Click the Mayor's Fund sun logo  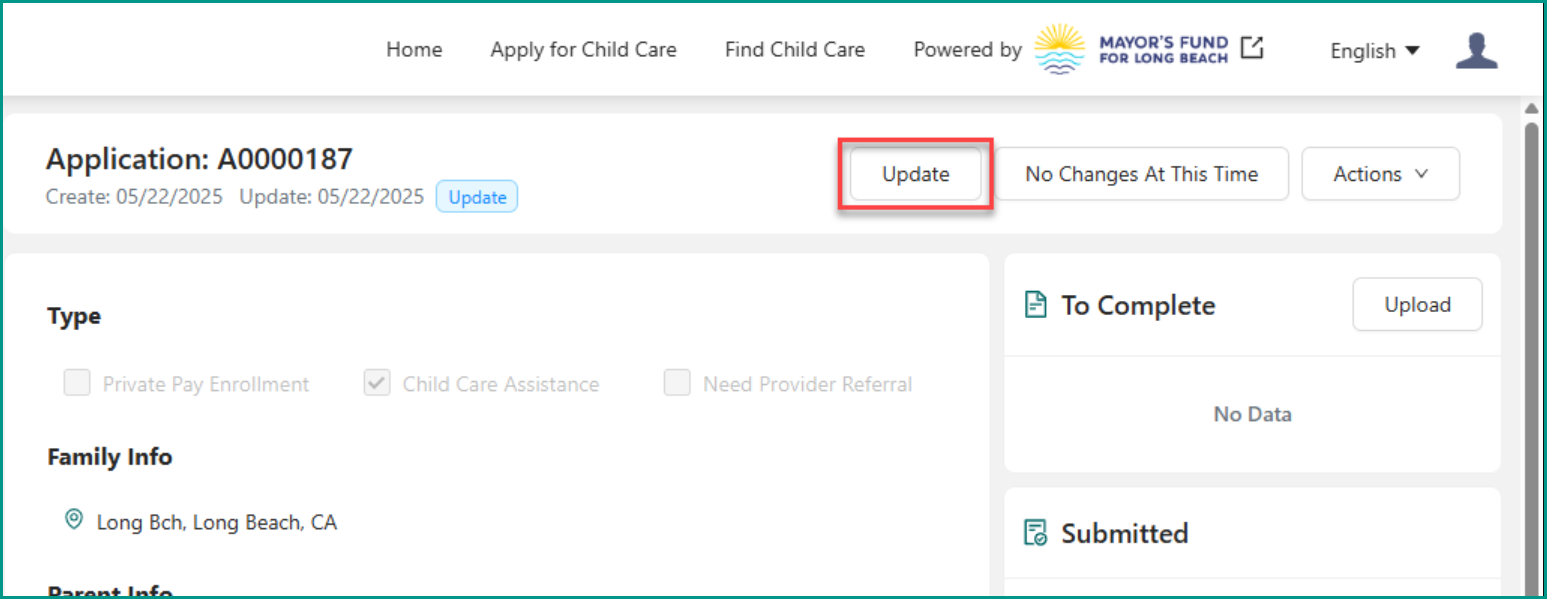[1059, 50]
